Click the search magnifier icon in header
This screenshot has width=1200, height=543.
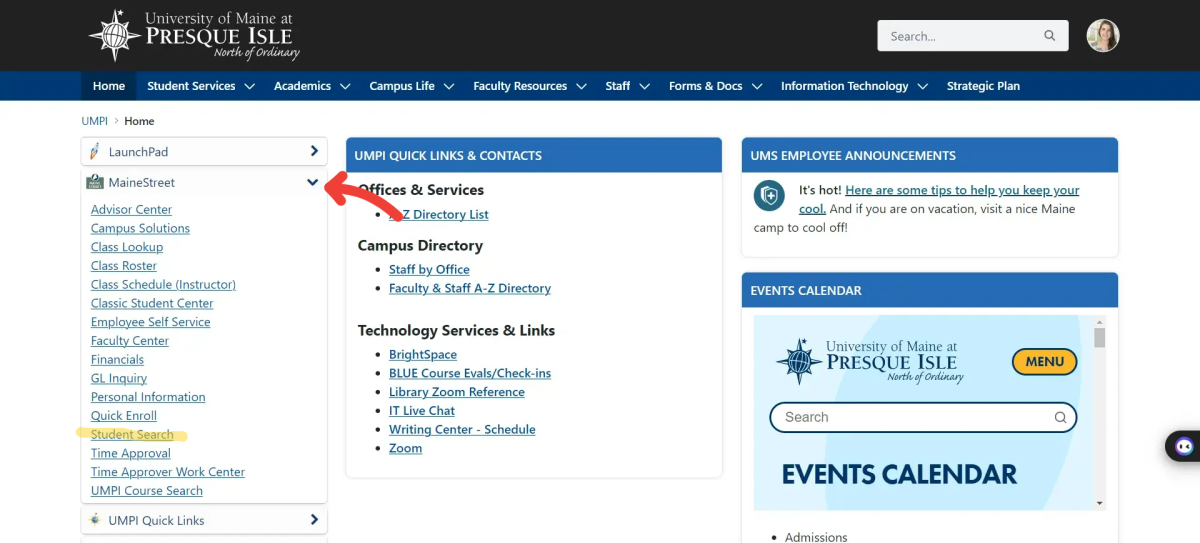click(x=1049, y=36)
